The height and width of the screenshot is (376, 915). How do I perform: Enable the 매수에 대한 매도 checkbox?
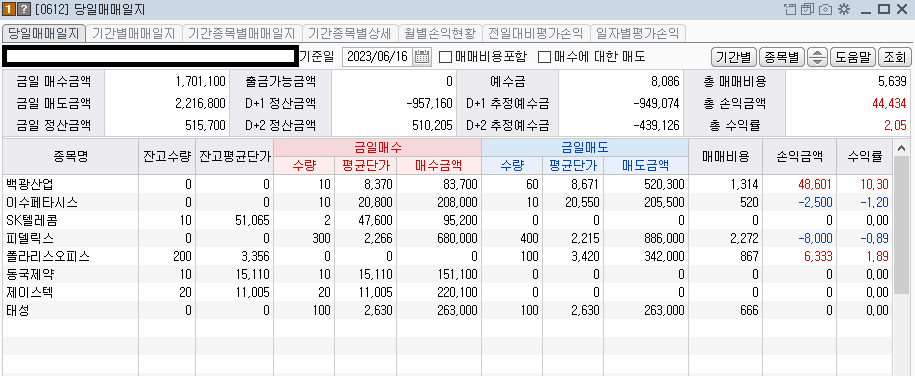pyautogui.click(x=544, y=57)
